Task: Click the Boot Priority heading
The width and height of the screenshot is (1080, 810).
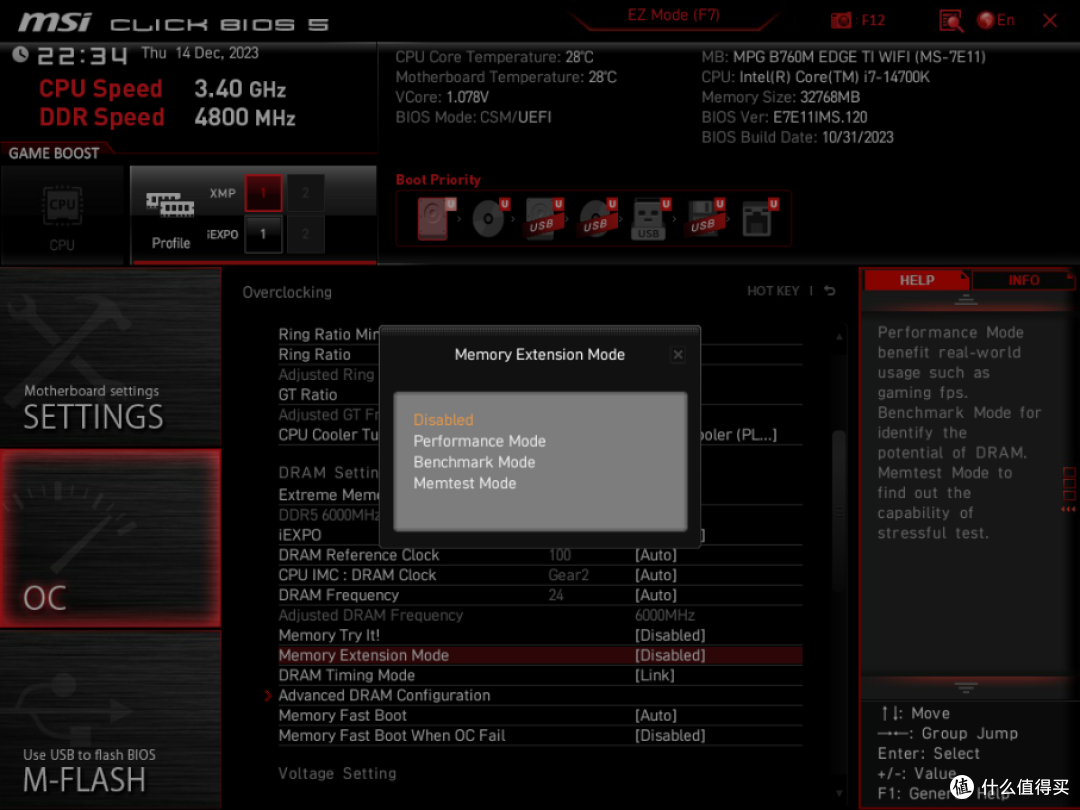Action: [438, 180]
